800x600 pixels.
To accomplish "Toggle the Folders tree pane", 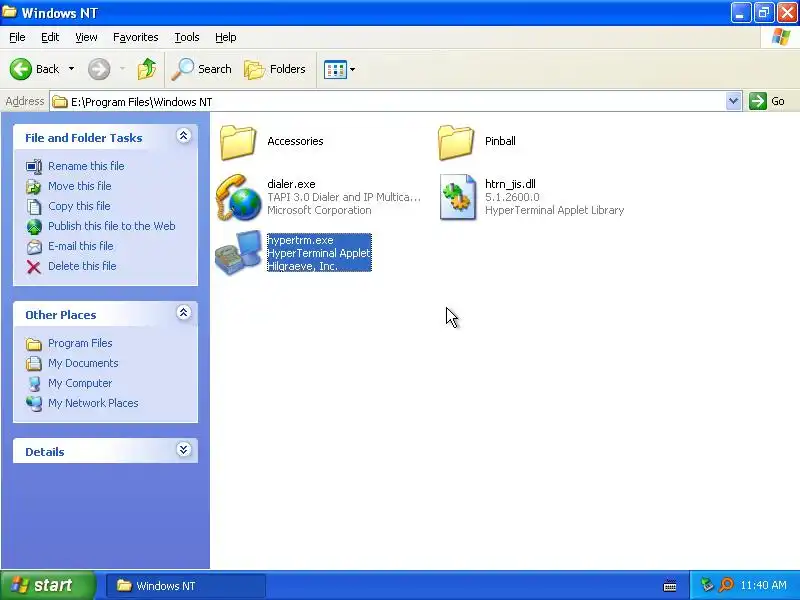I will pos(274,69).
